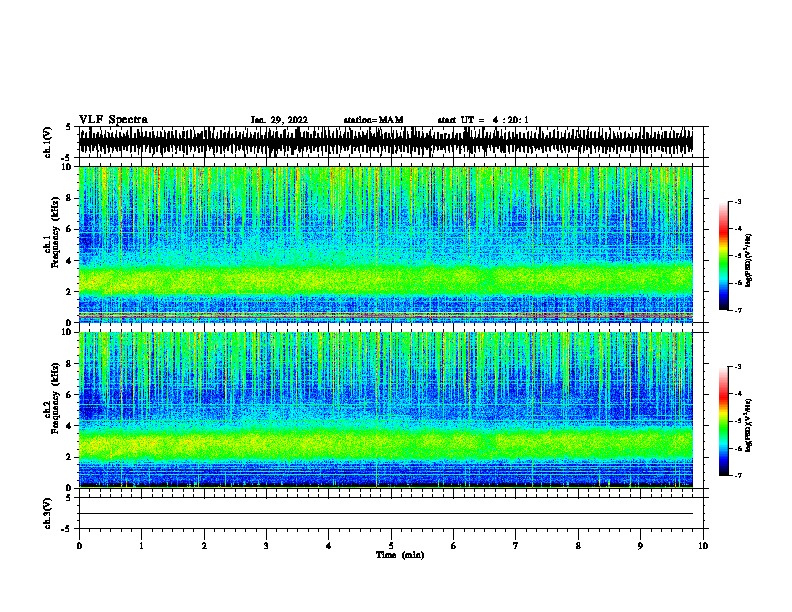
Task: Click the "-6" label on ch.2 color bar
Action: click(737, 448)
